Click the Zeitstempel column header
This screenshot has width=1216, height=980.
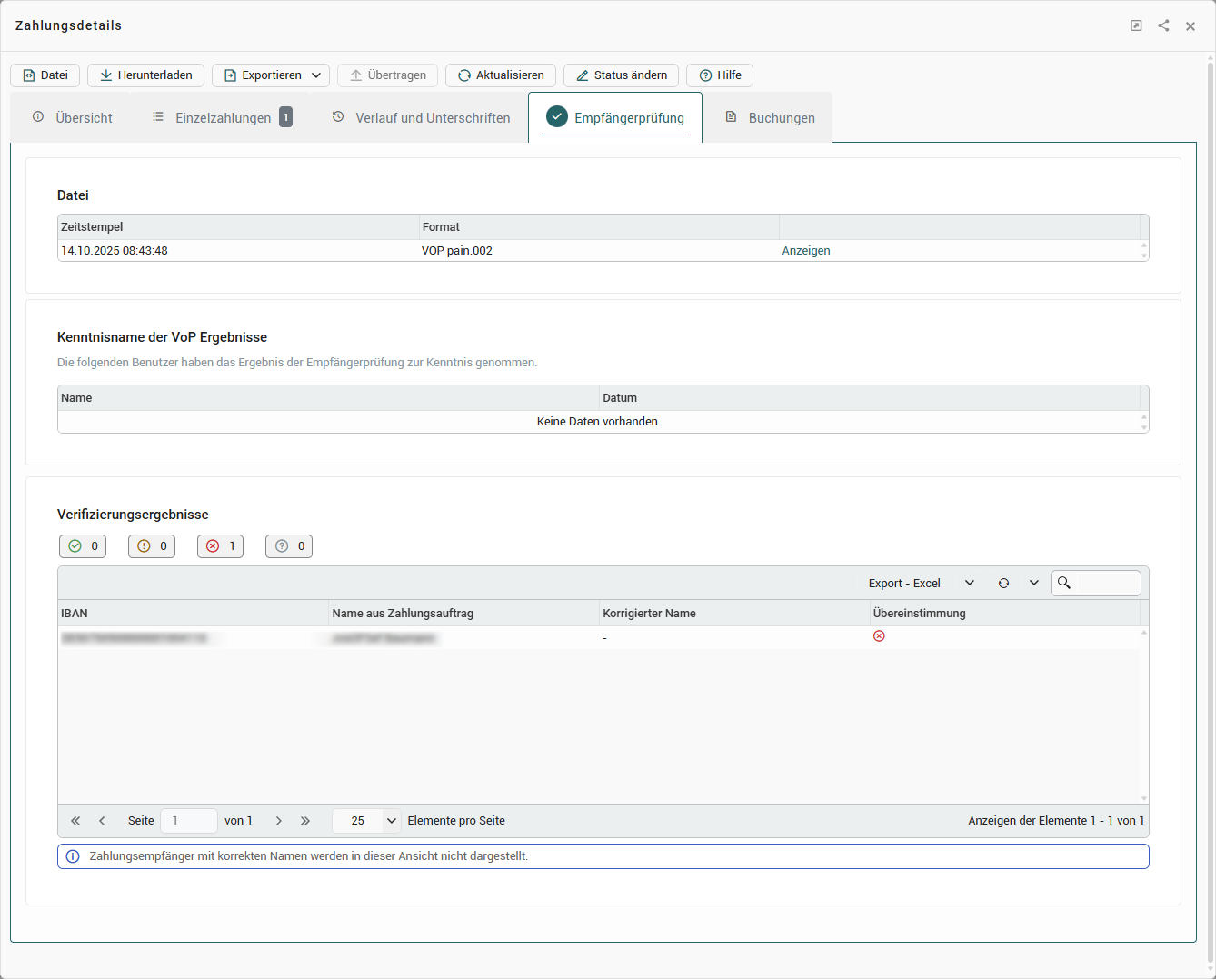pos(238,227)
